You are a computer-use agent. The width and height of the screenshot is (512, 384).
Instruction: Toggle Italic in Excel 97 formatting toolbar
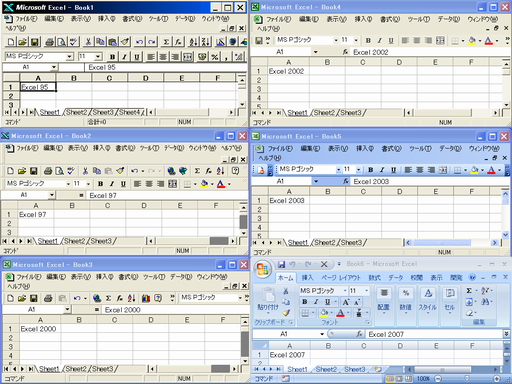pos(112,184)
